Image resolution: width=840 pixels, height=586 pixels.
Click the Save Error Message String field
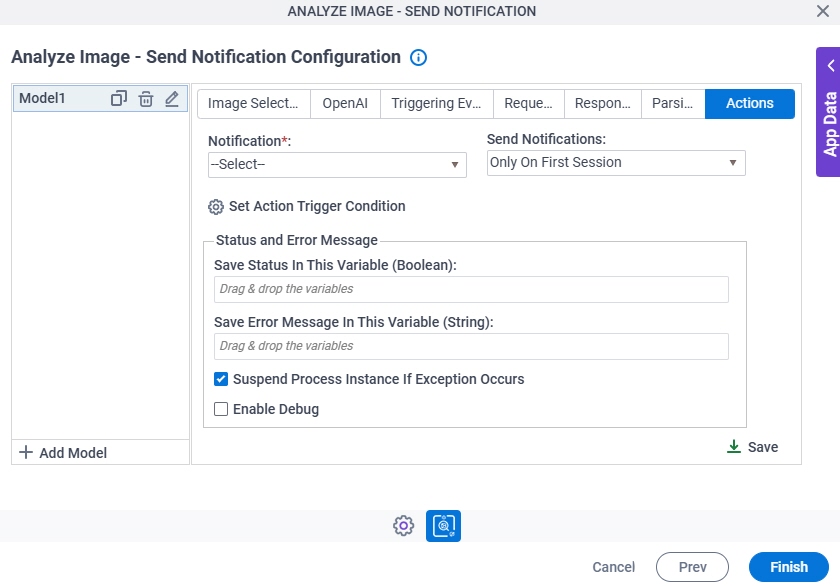471,346
